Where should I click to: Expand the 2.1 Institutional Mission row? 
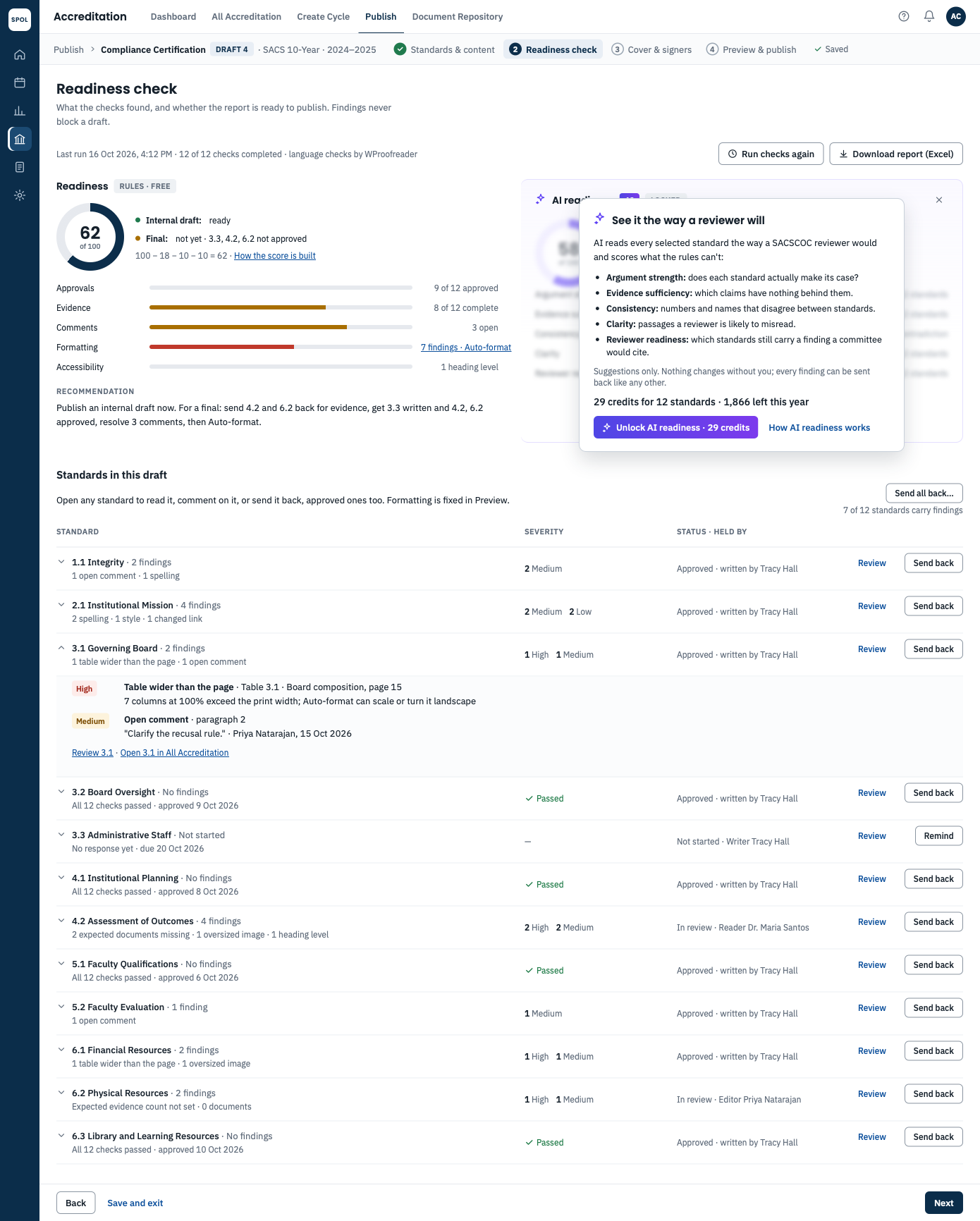click(x=61, y=605)
